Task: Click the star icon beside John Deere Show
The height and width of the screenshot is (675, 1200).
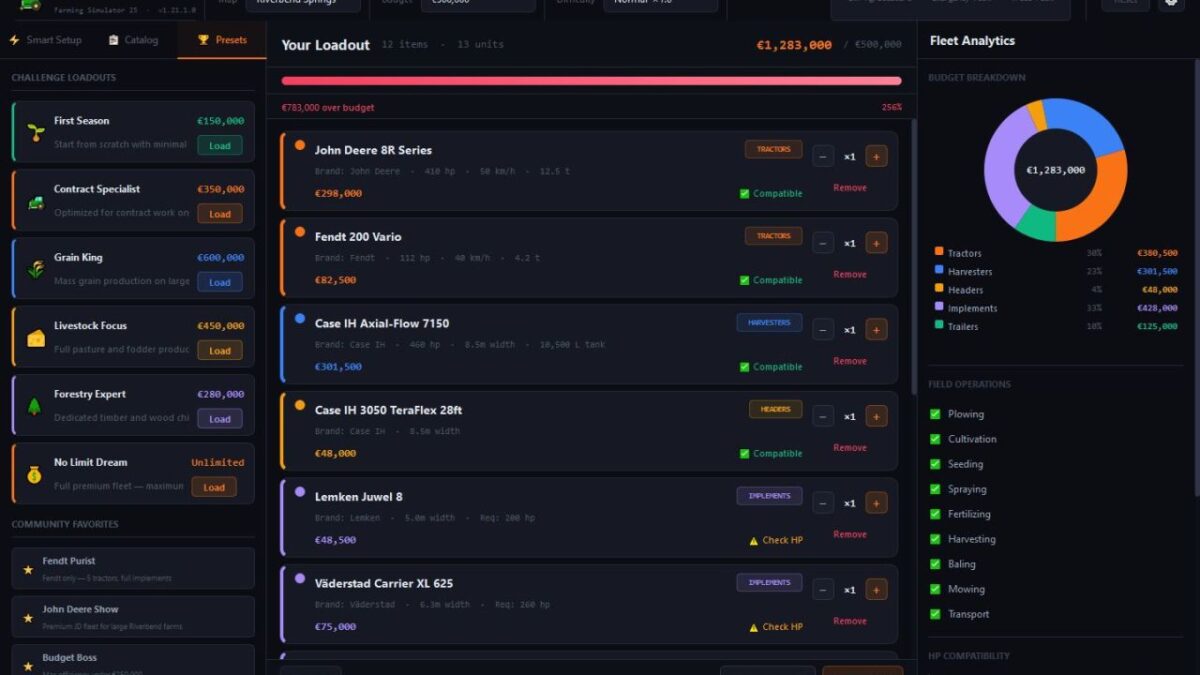Action: point(28,618)
